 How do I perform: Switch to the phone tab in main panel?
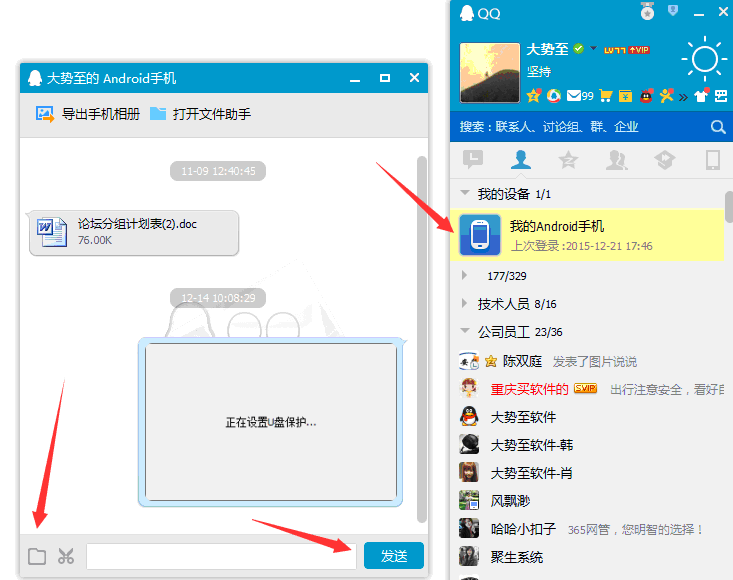(x=712, y=159)
